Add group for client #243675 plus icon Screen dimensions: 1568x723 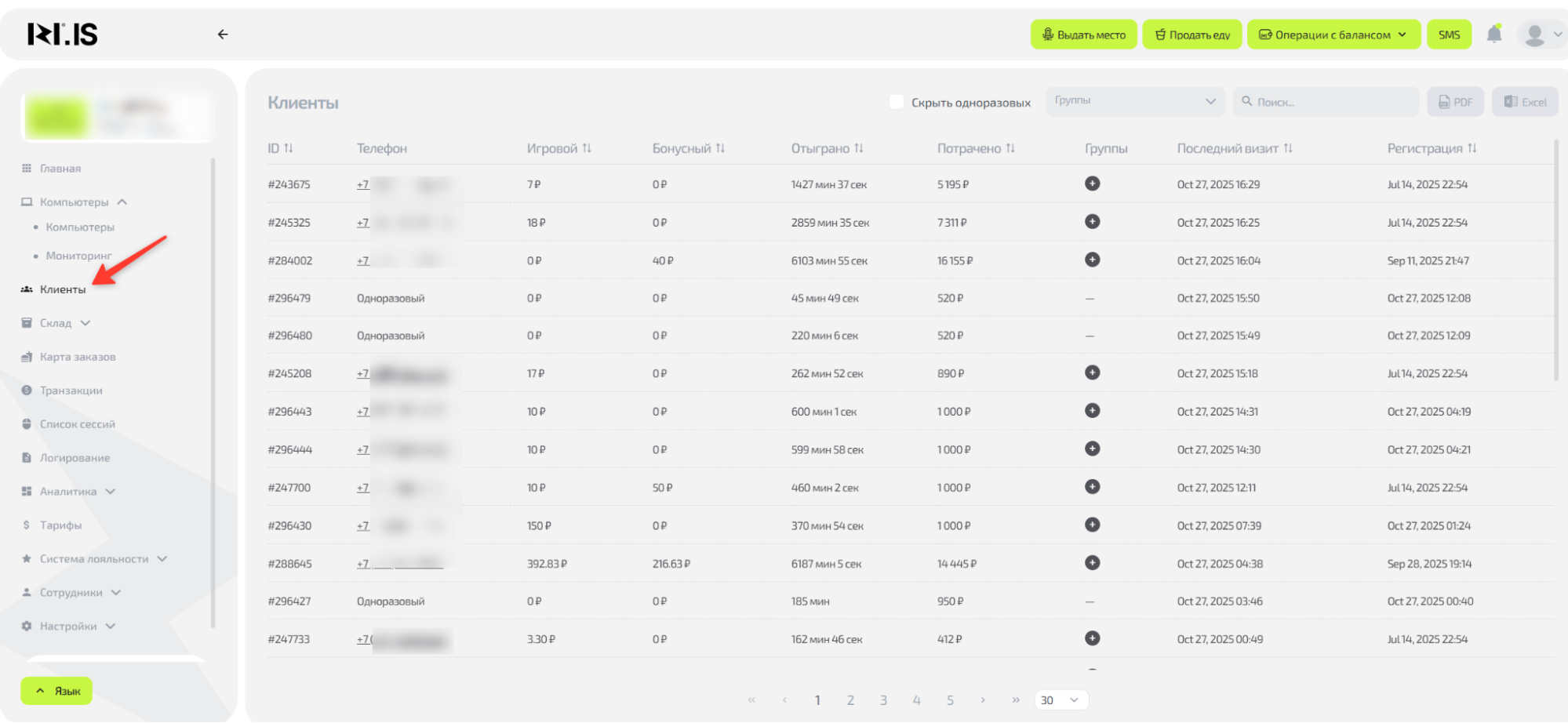(x=1092, y=183)
